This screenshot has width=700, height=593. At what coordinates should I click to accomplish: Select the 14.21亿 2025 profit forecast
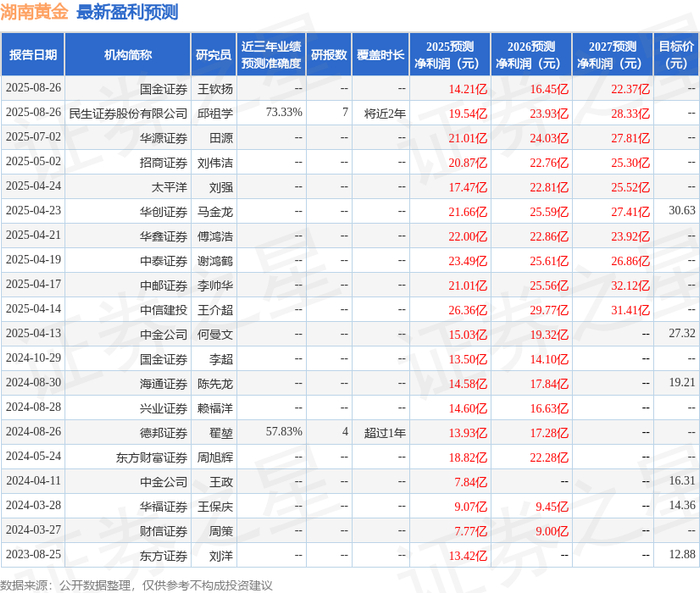(x=467, y=89)
